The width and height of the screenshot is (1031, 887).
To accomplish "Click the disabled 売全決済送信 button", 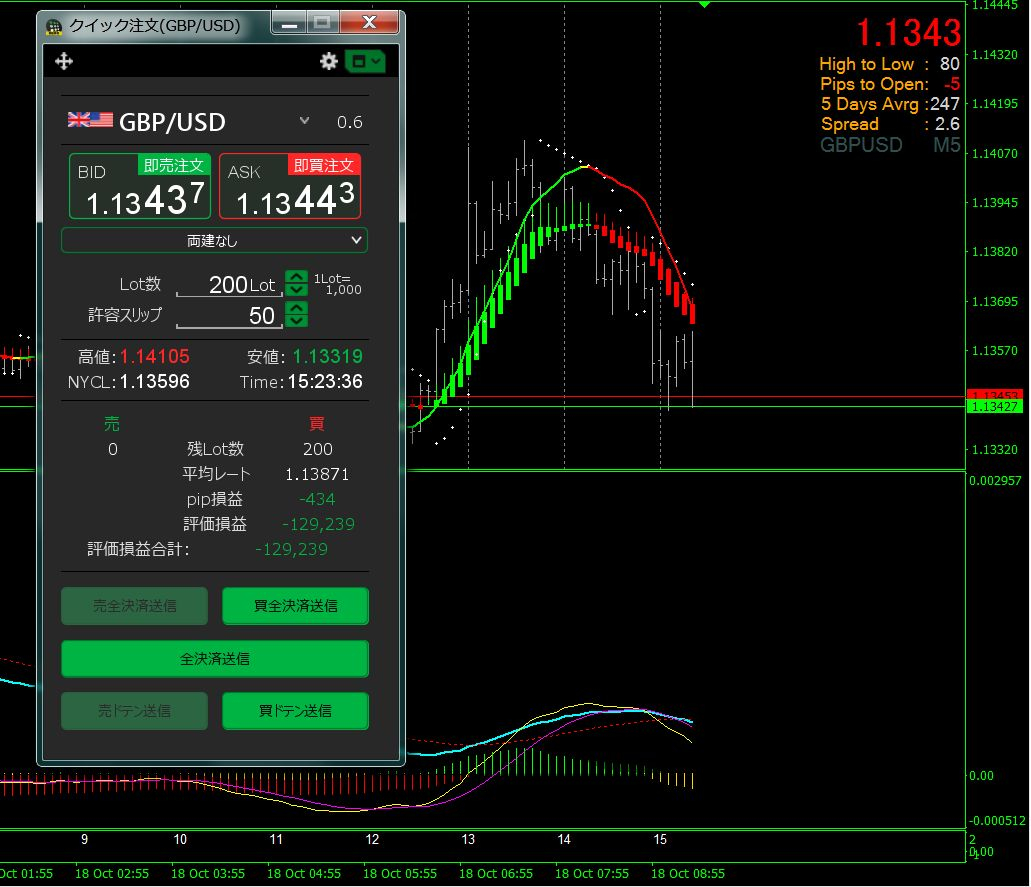I will point(134,606).
